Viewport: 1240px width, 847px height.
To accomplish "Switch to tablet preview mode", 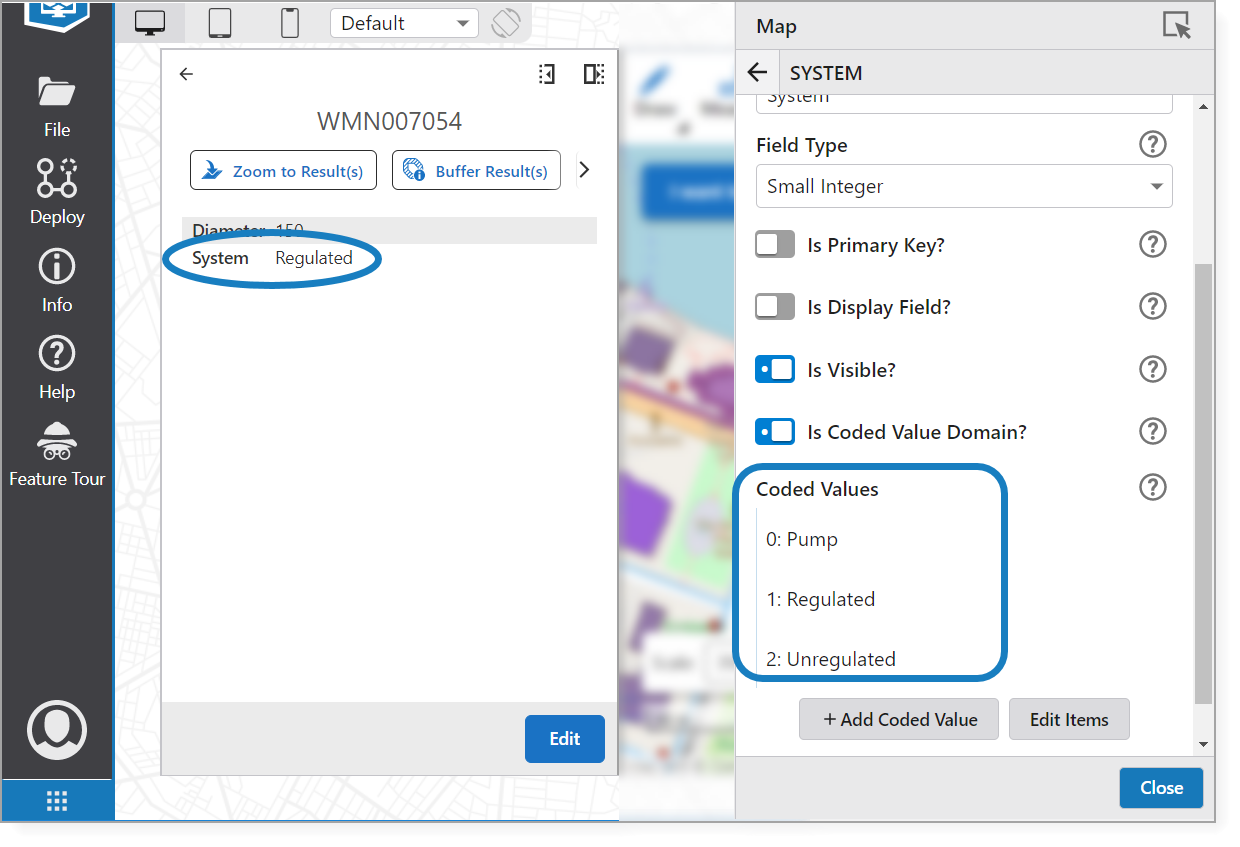I will click(x=220, y=23).
